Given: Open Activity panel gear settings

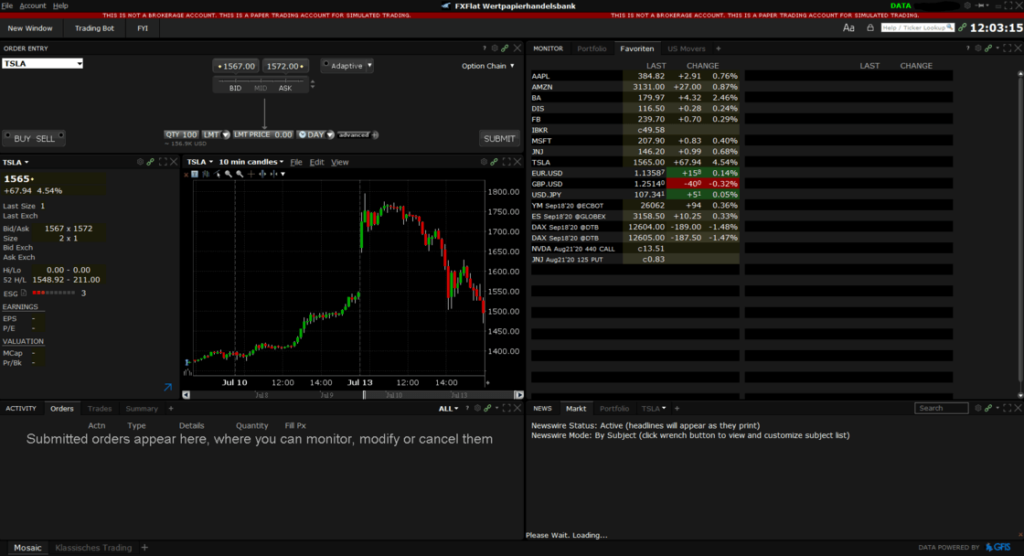Looking at the screenshot, I should point(477,408).
